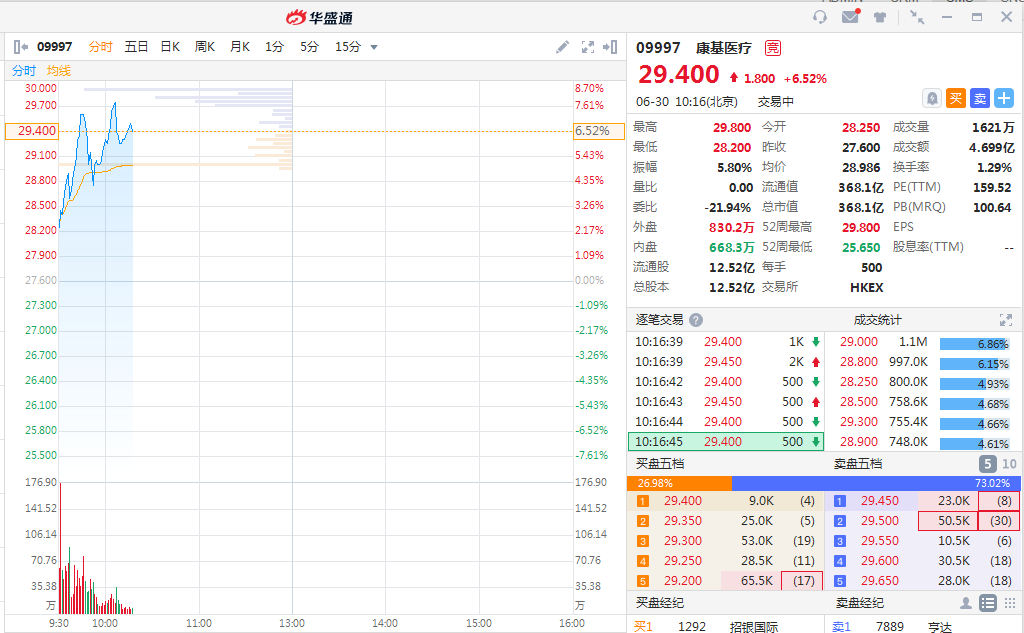
Task: Expand the chart to fullscreen
Action: (587, 47)
